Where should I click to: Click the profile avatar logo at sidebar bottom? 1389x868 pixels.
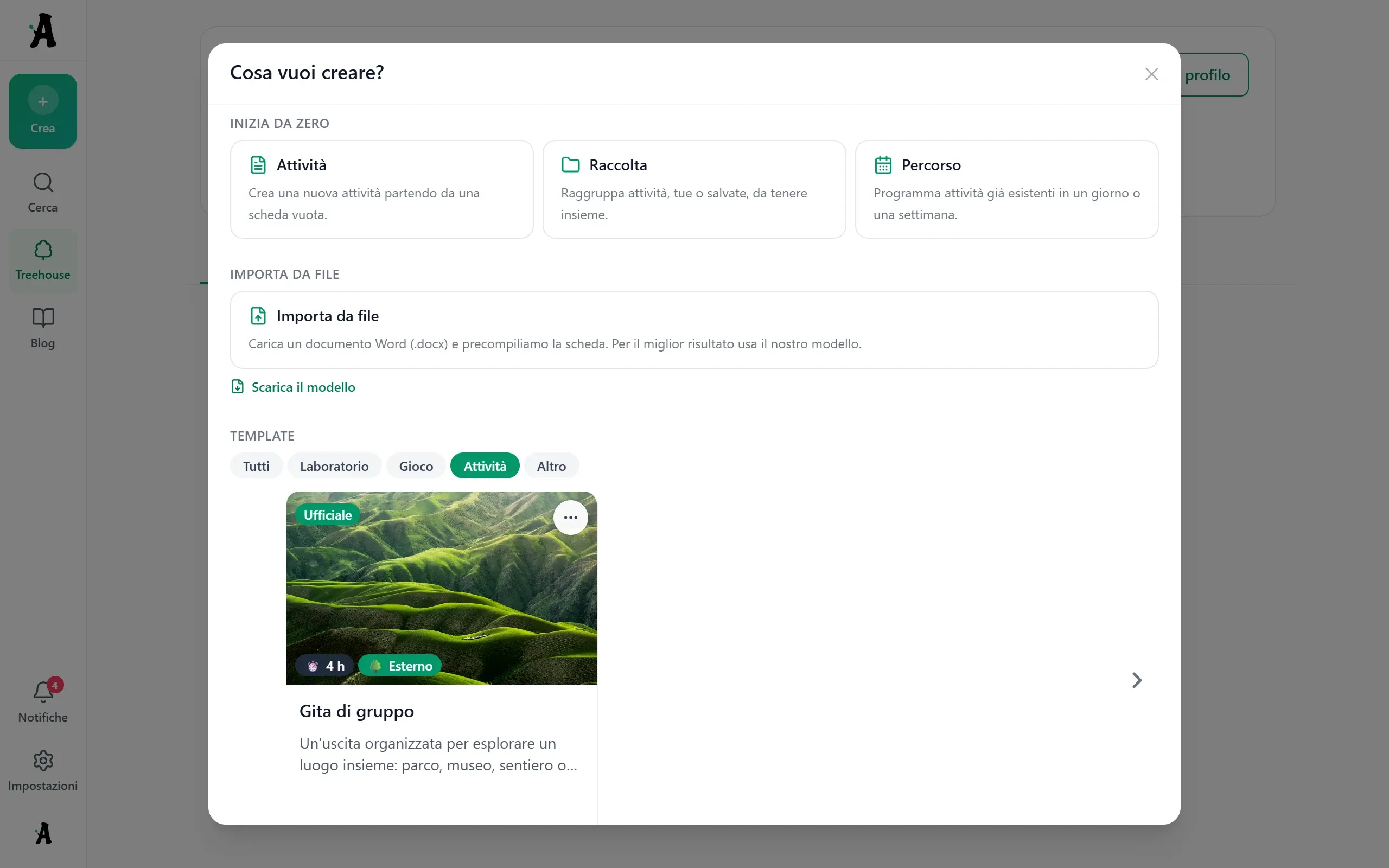click(43, 833)
